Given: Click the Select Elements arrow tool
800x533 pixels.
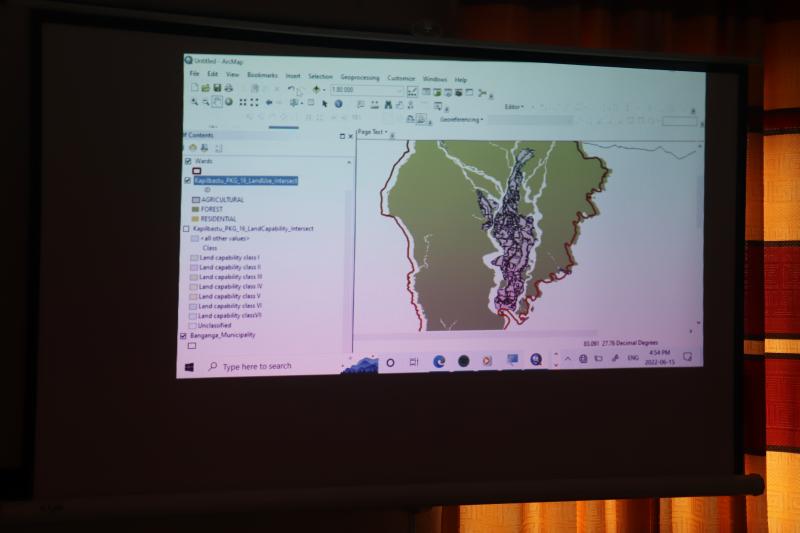Looking at the screenshot, I should coord(325,103).
